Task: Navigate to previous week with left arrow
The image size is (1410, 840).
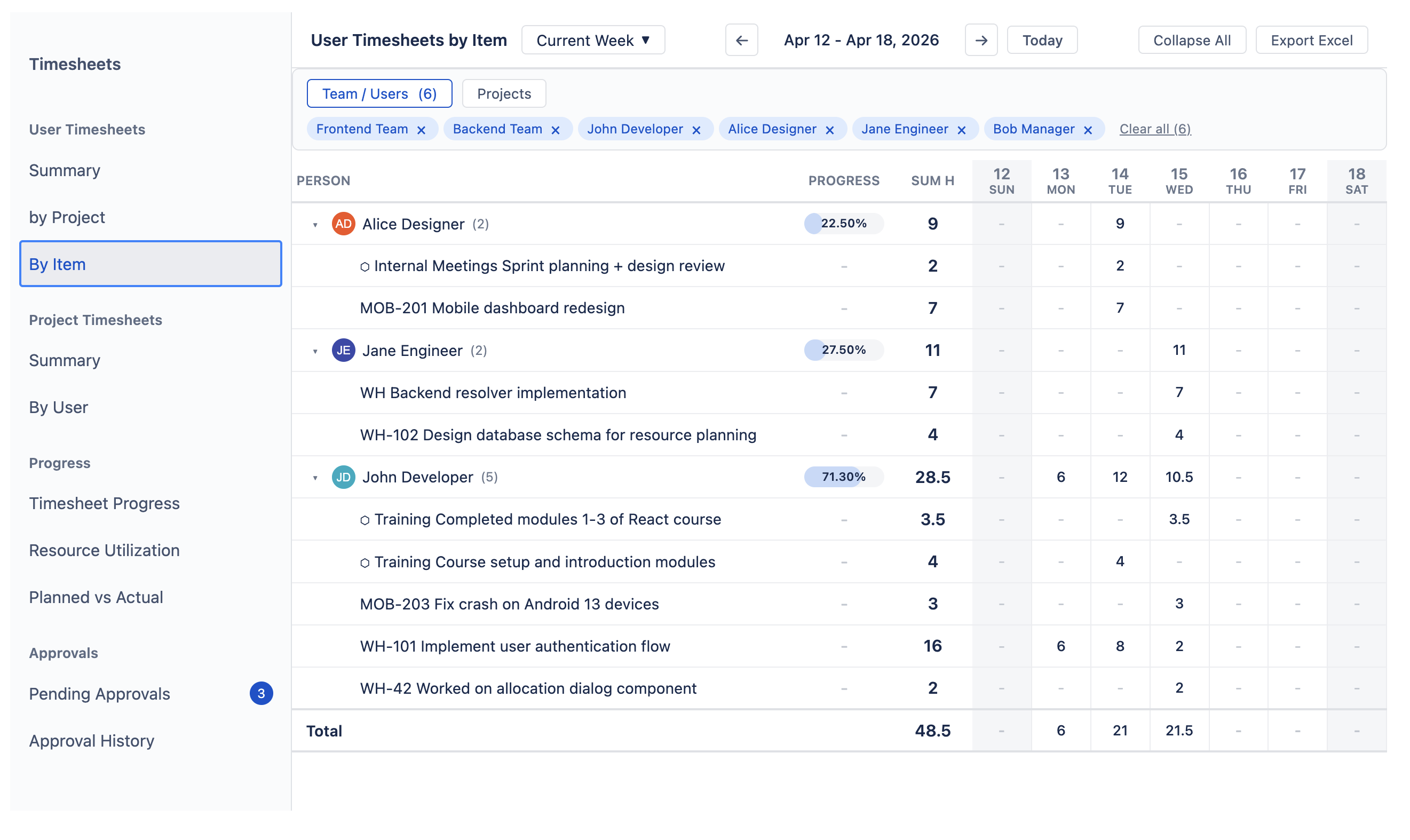Action: point(741,39)
